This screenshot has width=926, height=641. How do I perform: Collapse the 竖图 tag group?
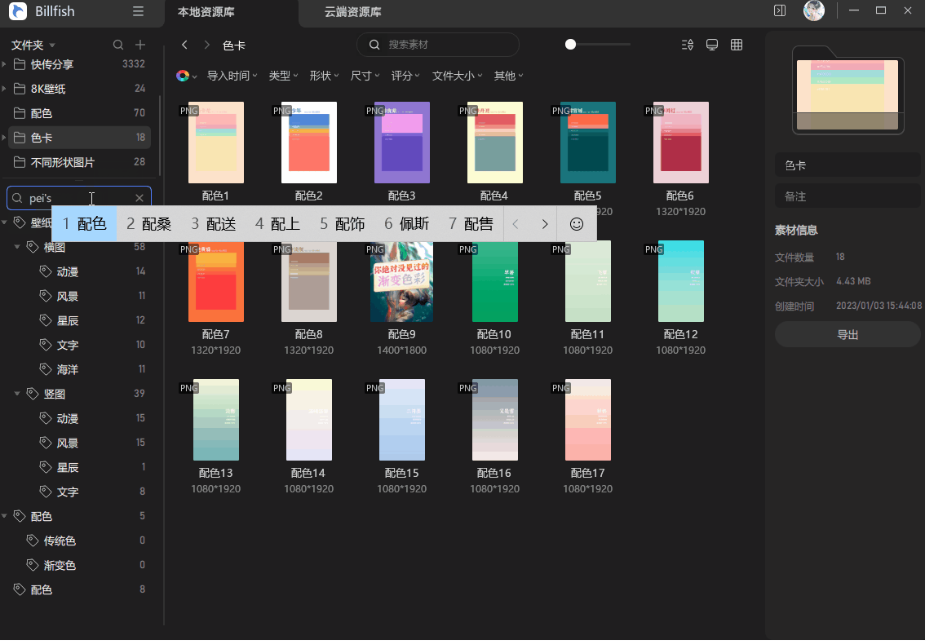click(x=18, y=394)
